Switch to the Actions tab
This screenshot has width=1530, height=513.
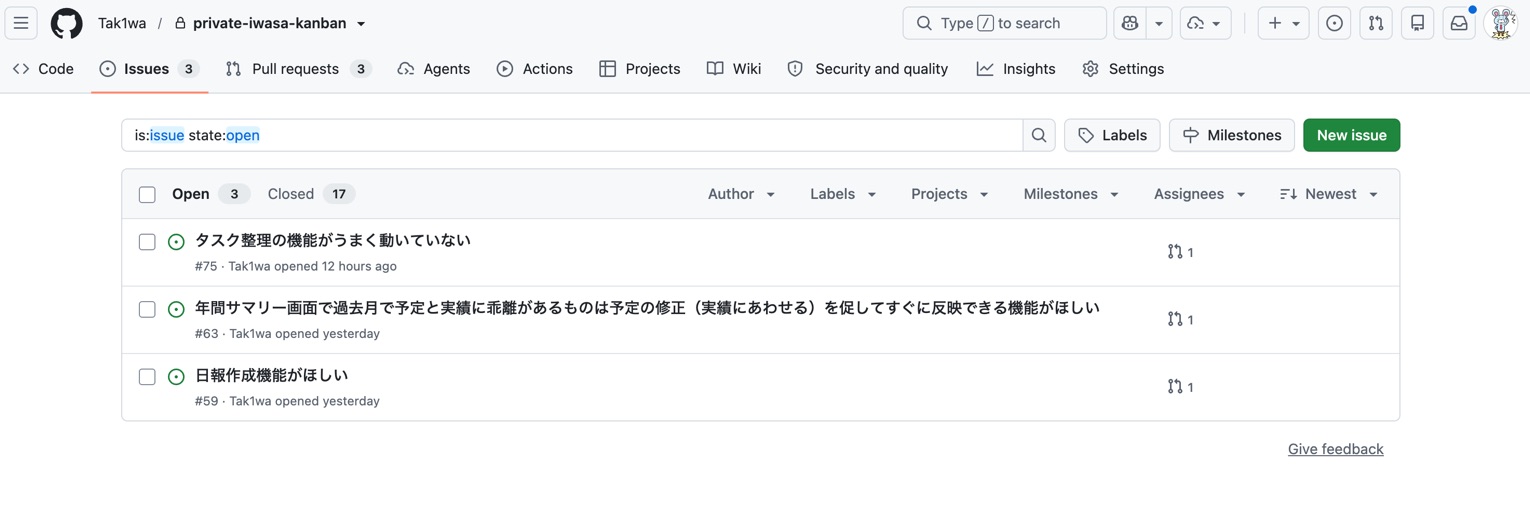pyautogui.click(x=535, y=69)
